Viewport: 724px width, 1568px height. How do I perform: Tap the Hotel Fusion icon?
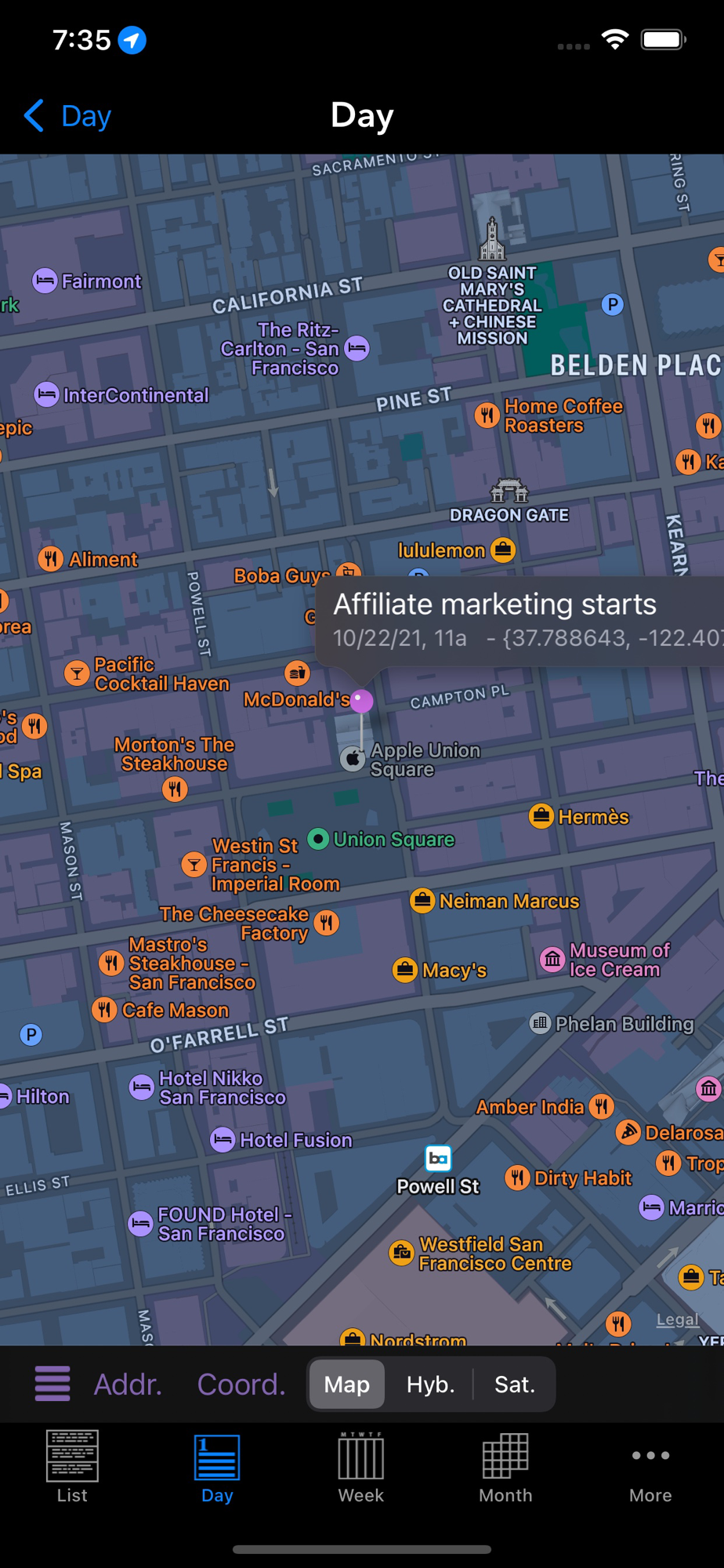pyautogui.click(x=223, y=1139)
